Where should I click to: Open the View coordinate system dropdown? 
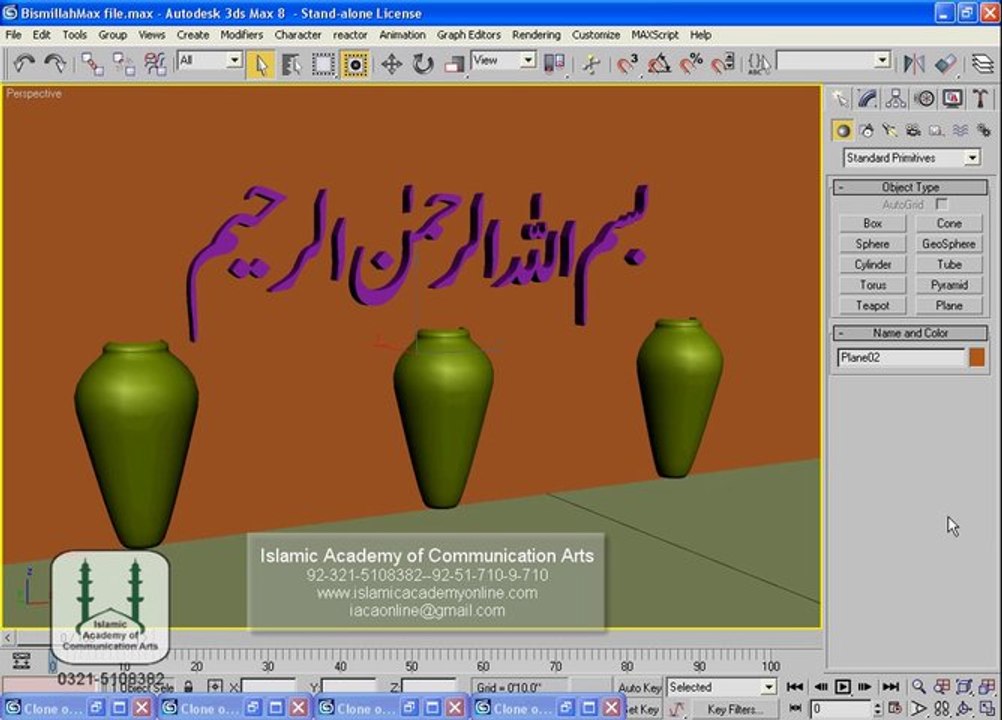click(504, 61)
